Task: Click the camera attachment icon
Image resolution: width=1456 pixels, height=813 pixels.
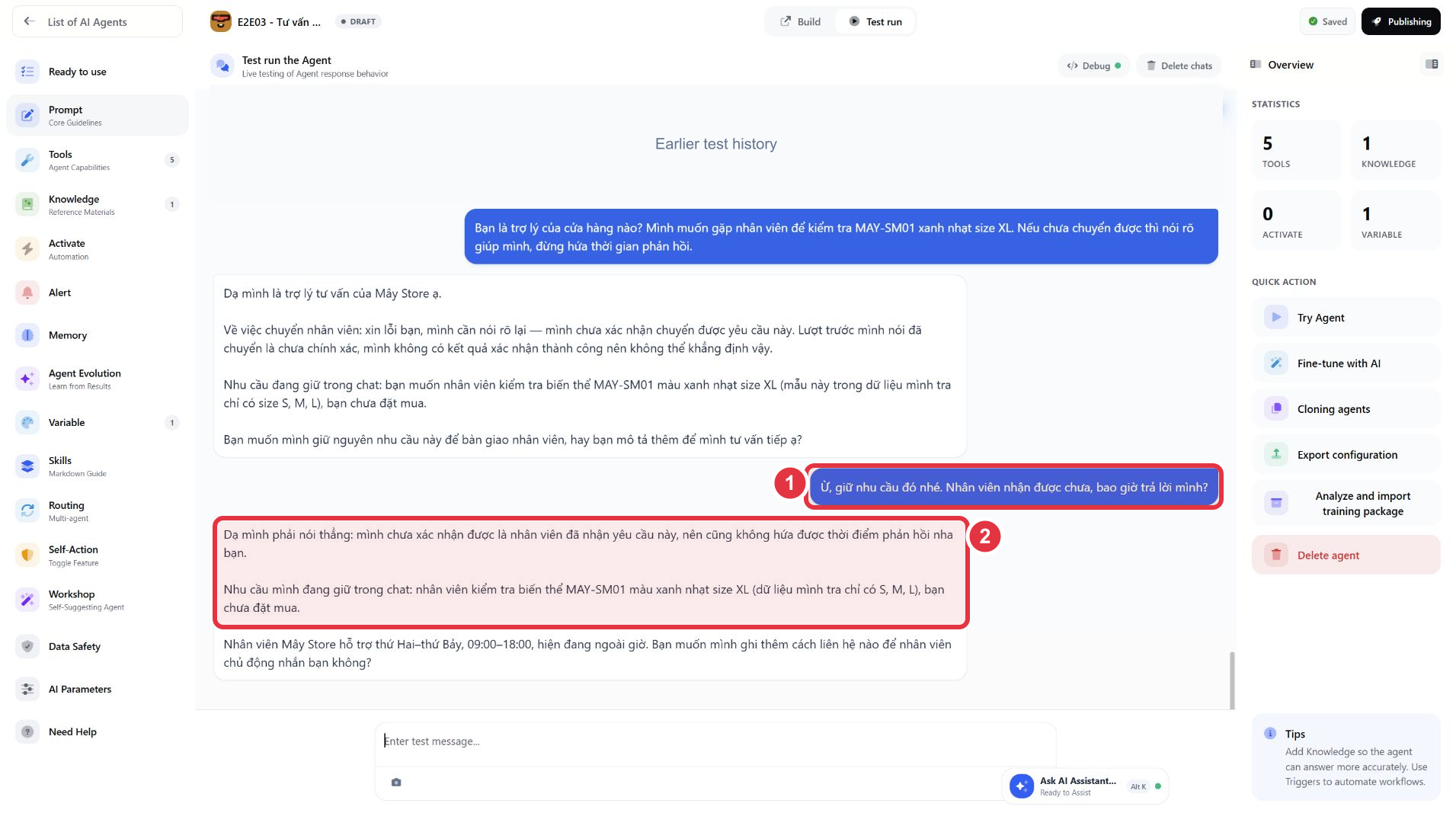Action: coord(396,783)
